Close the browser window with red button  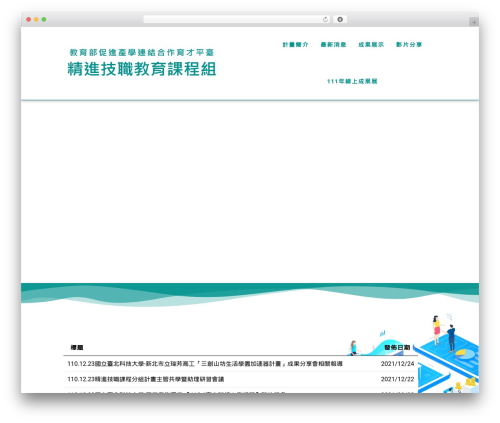point(29,20)
